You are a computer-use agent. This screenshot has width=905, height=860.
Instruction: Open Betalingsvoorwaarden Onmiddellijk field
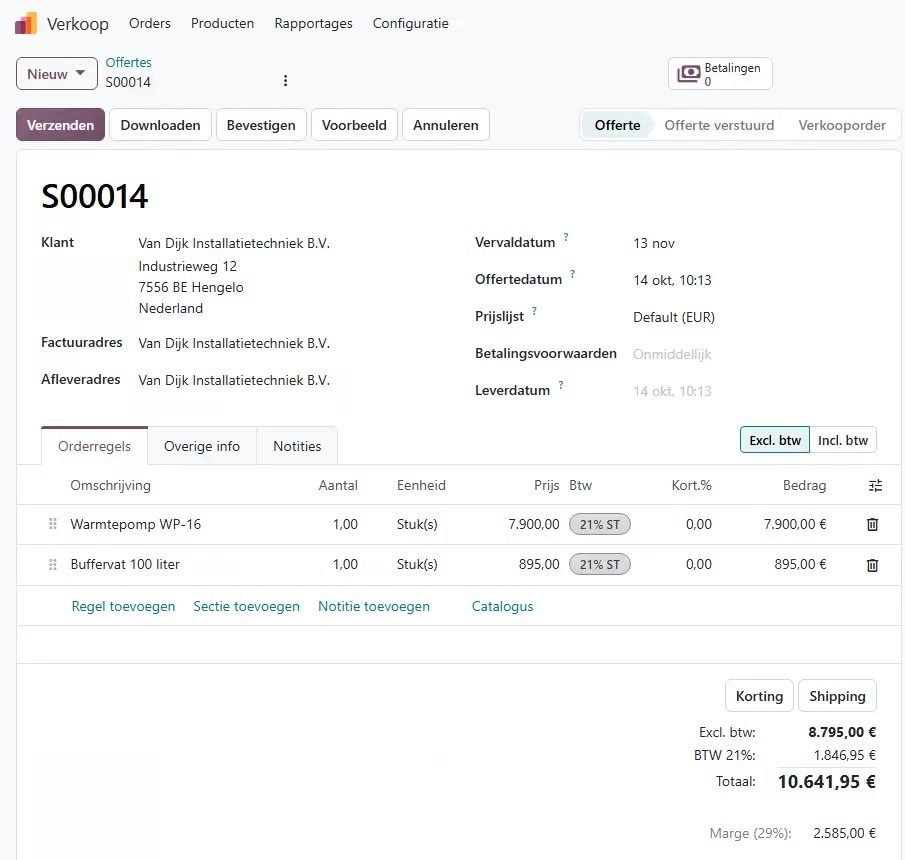[672, 354]
